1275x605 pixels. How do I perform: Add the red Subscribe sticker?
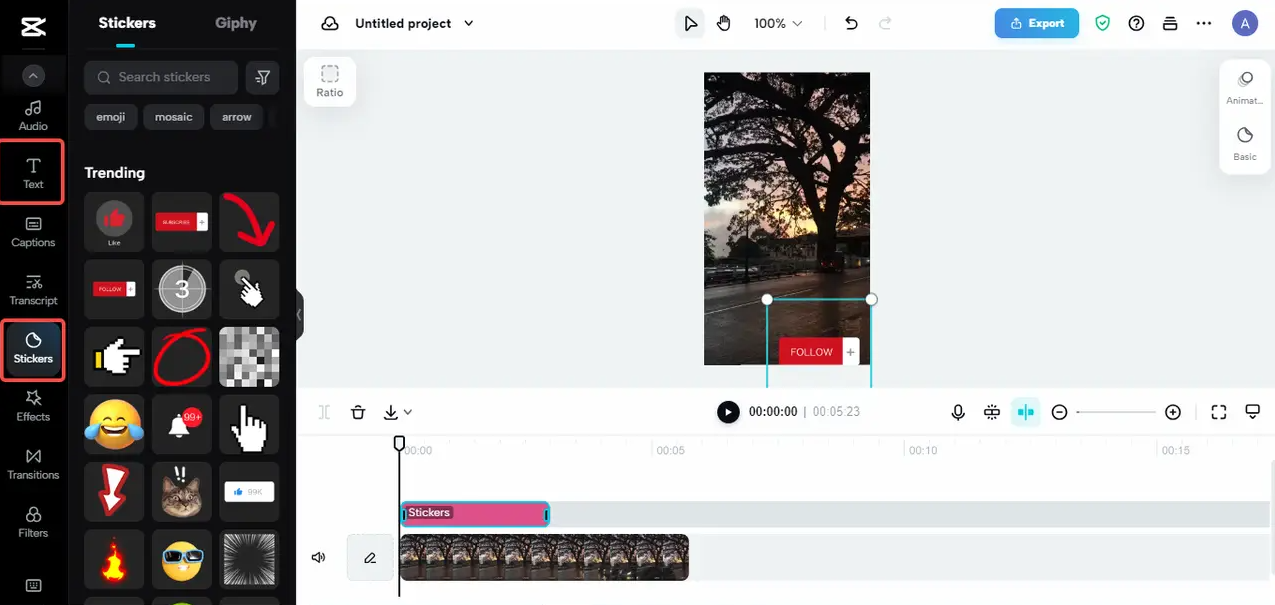181,222
